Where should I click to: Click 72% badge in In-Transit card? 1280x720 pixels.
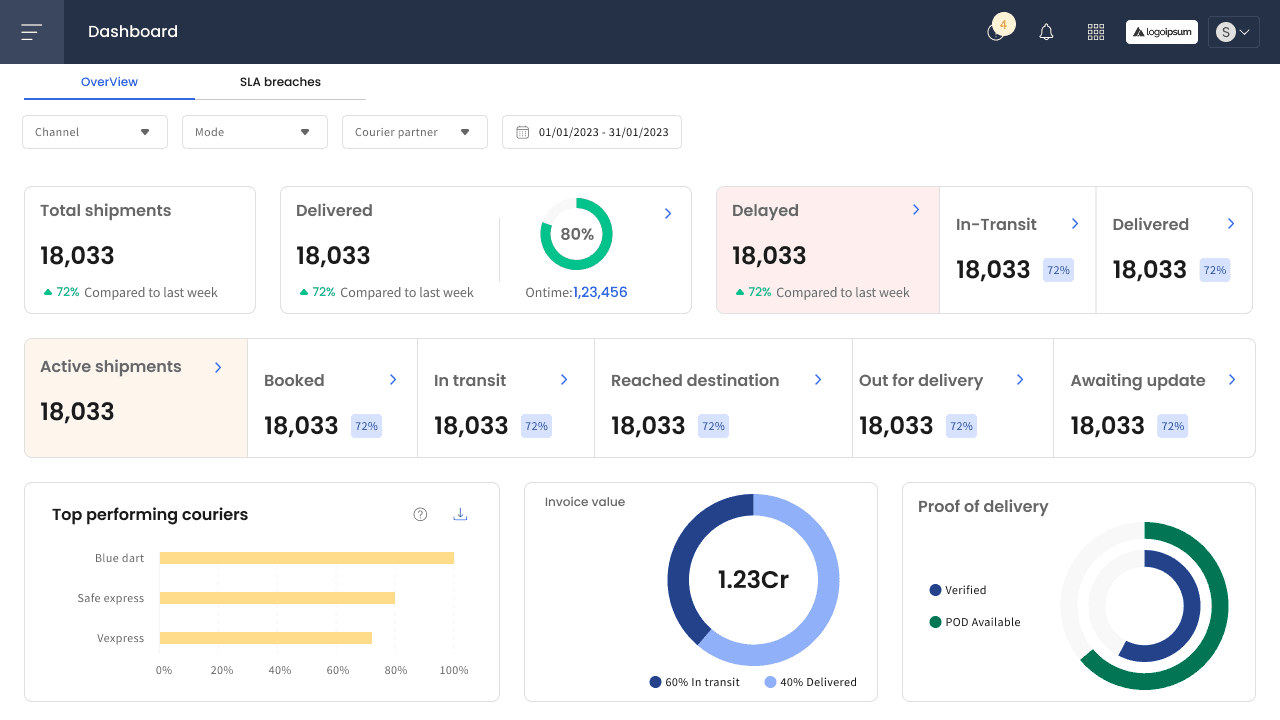(x=1058, y=270)
